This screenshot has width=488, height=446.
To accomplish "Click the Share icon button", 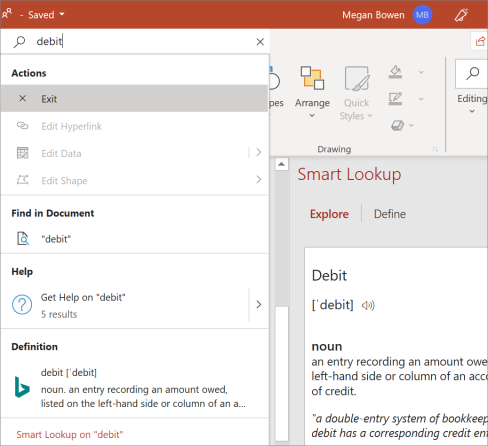I will tap(480, 41).
